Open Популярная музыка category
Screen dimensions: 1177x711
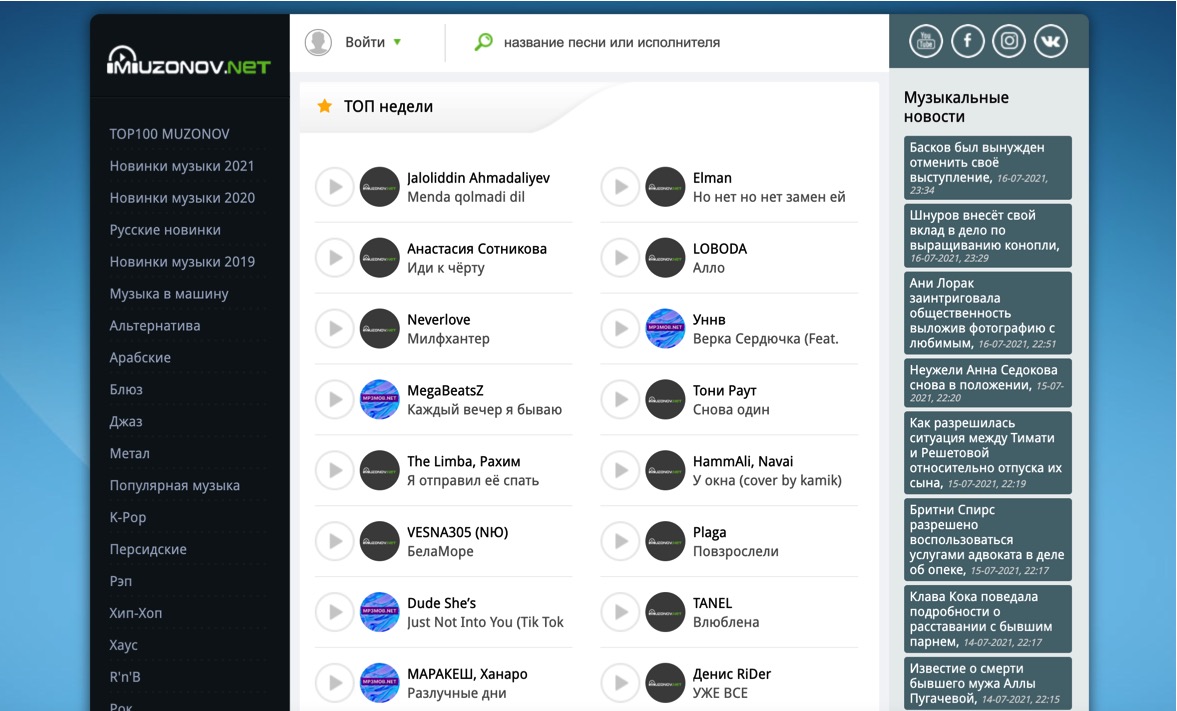(x=175, y=485)
